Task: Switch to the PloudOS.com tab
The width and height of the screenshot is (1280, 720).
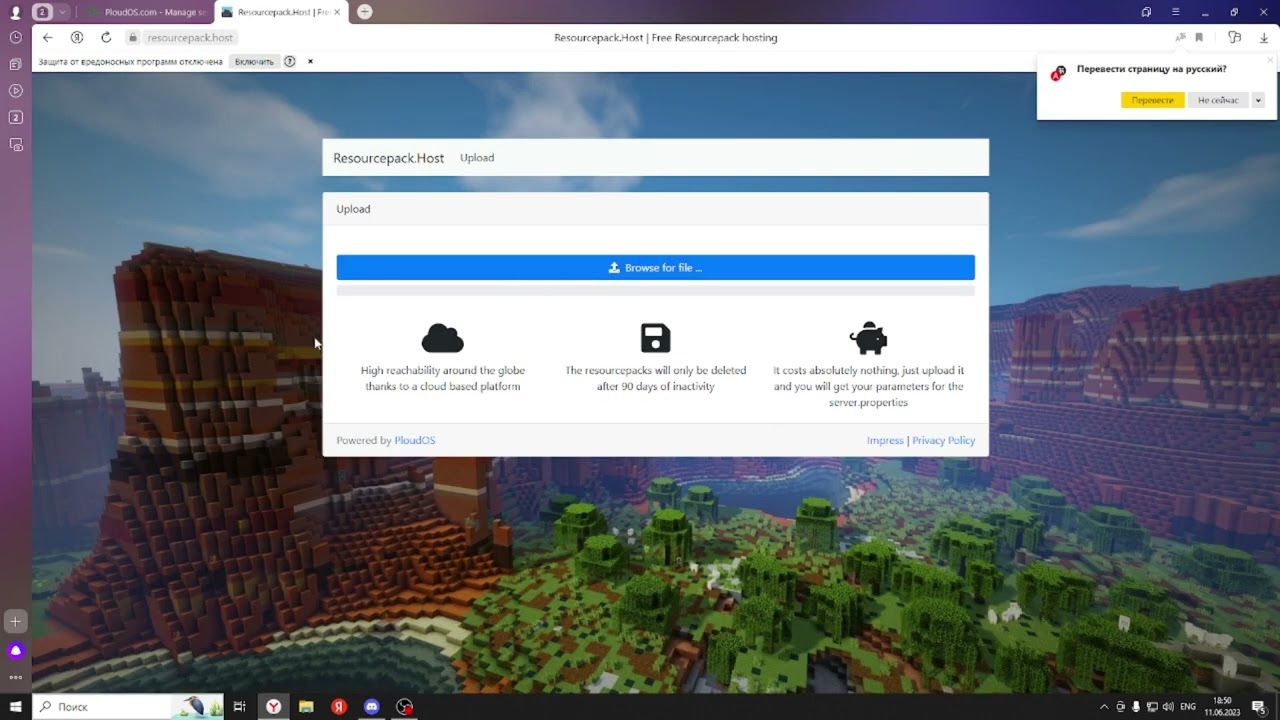Action: (147, 12)
